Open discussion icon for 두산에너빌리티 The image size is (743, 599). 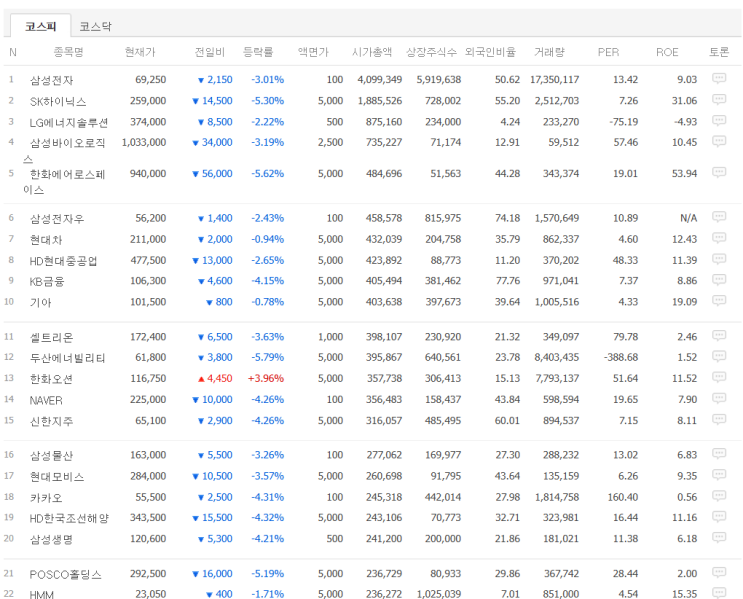(x=719, y=356)
